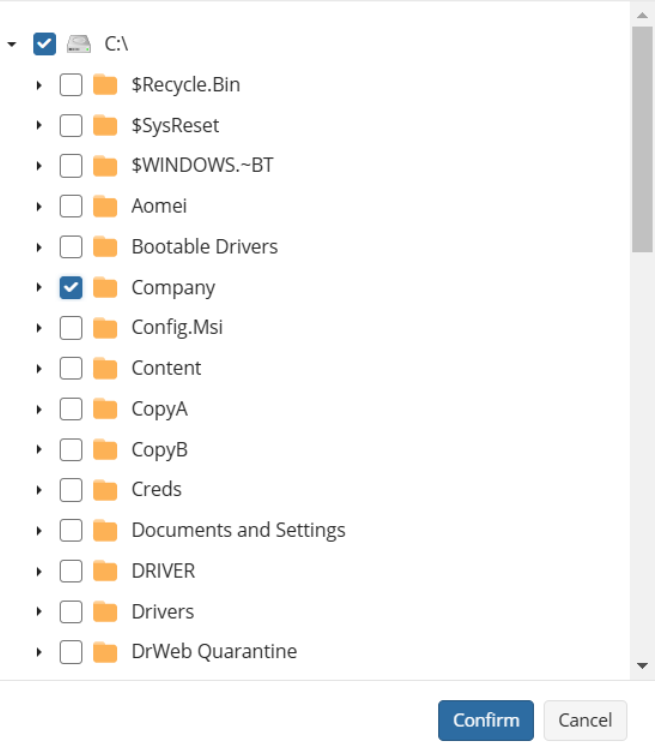Tick the CopyA folder checkbox

tap(71, 409)
